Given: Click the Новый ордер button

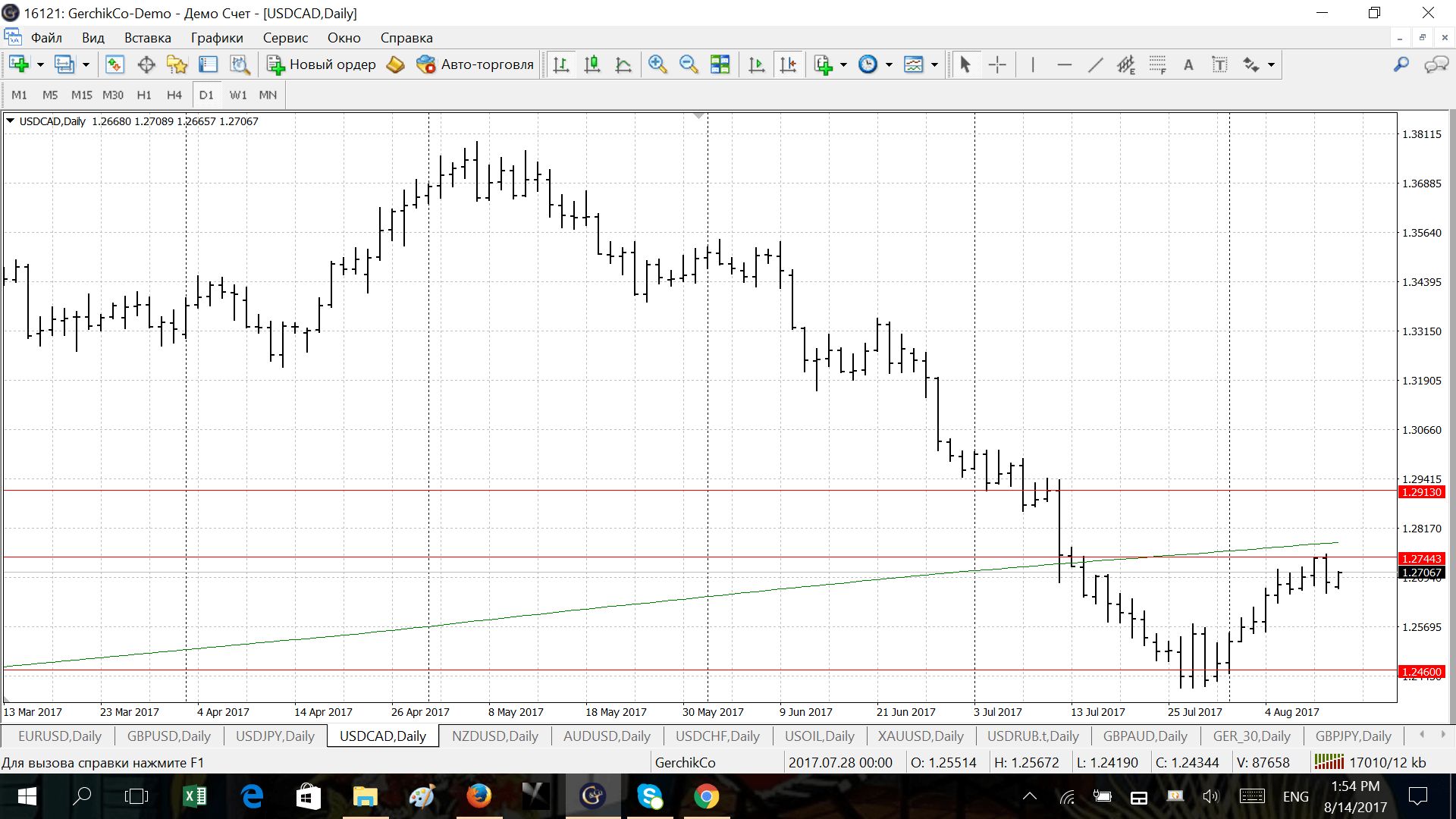Looking at the screenshot, I should click(x=322, y=65).
